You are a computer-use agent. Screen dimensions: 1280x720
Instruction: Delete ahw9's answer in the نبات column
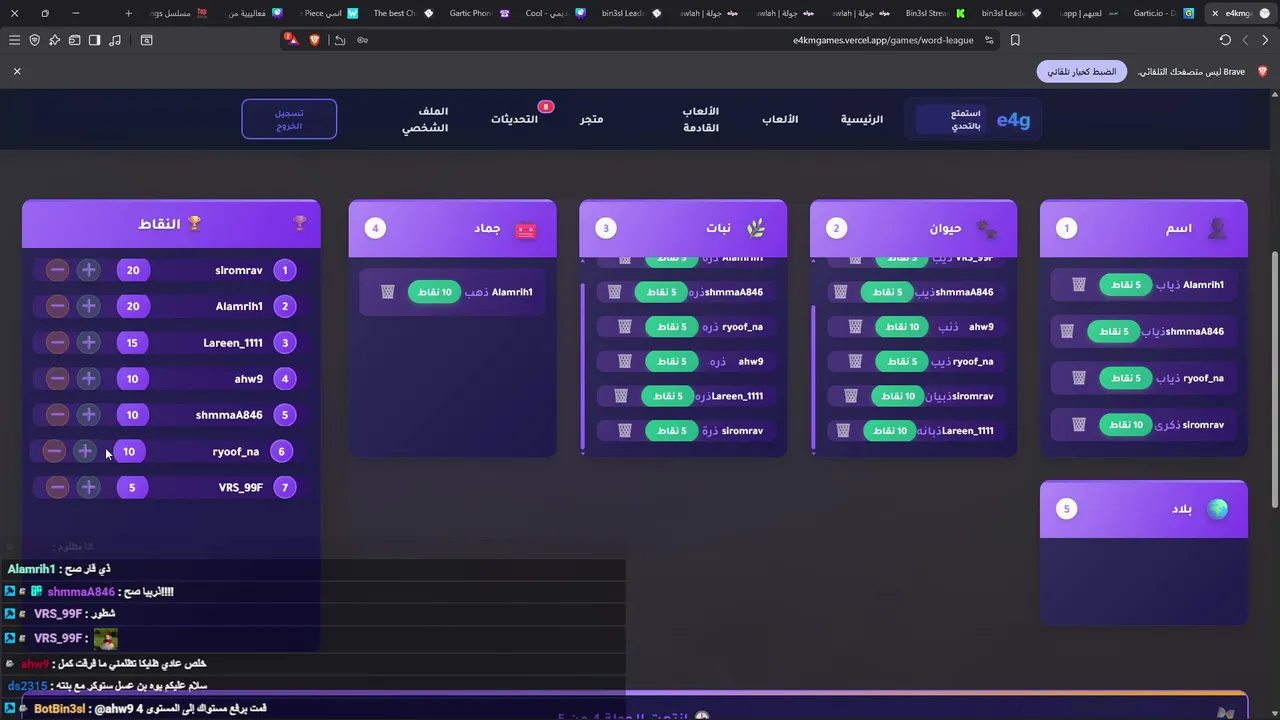click(625, 361)
